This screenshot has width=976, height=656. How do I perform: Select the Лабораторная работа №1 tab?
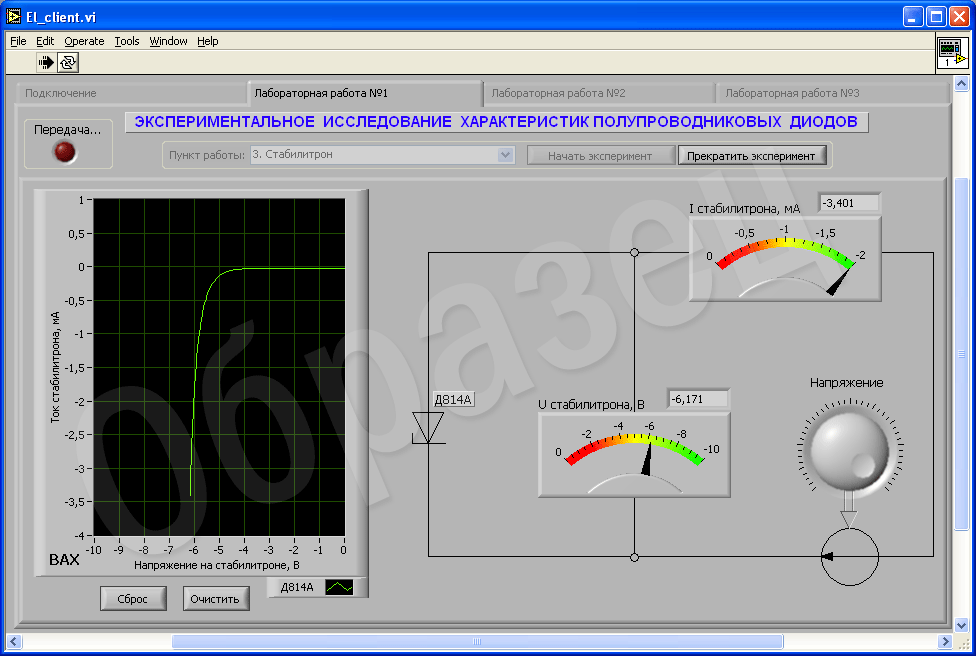[365, 93]
